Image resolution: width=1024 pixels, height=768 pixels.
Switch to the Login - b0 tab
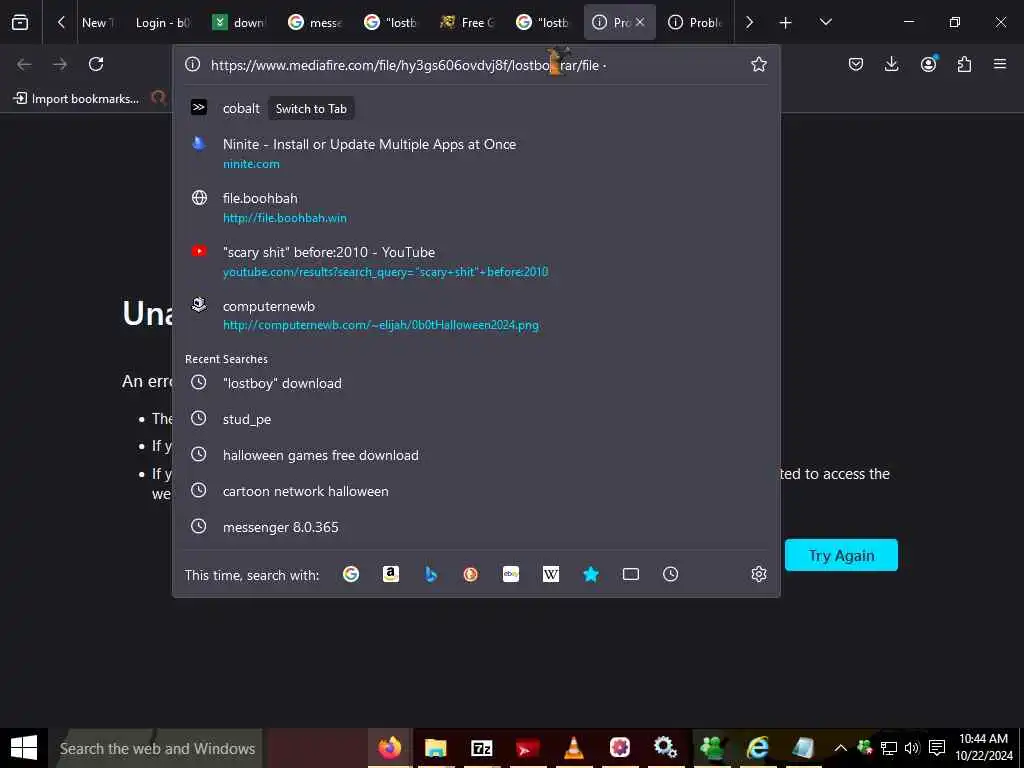pyautogui.click(x=163, y=23)
